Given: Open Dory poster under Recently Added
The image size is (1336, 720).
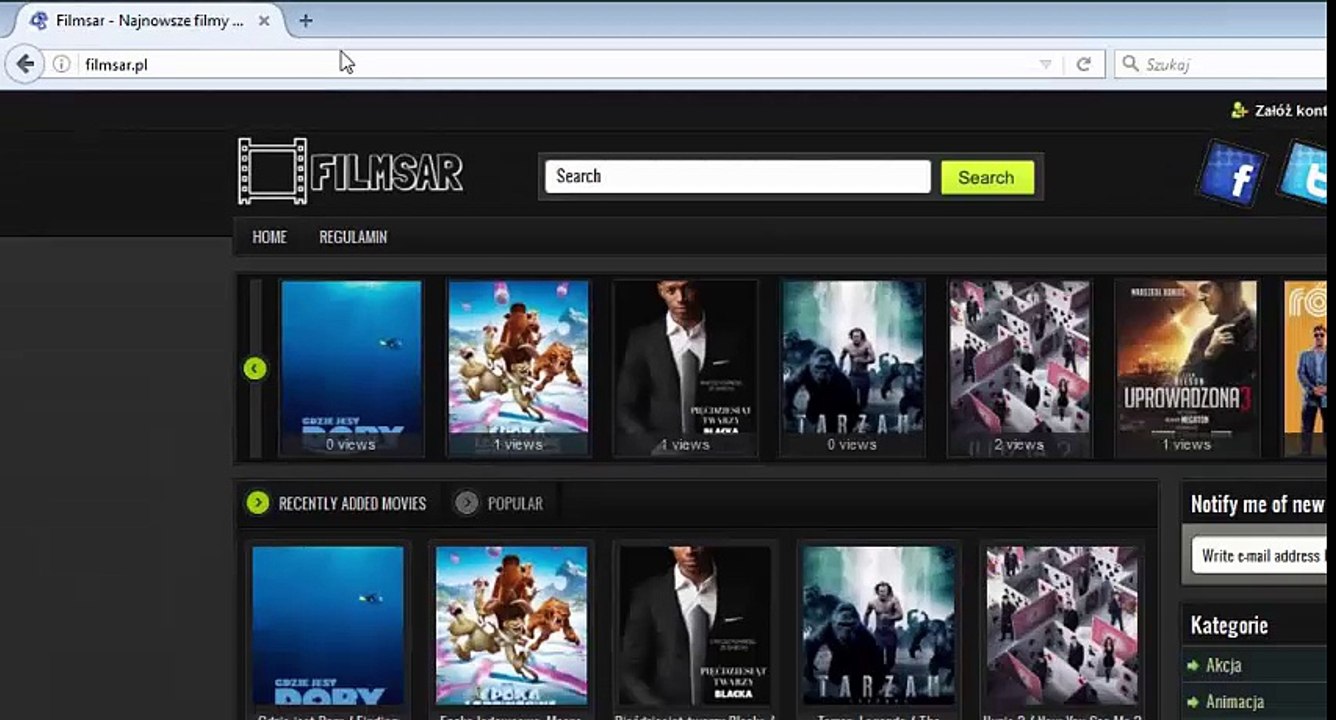Looking at the screenshot, I should (328, 625).
